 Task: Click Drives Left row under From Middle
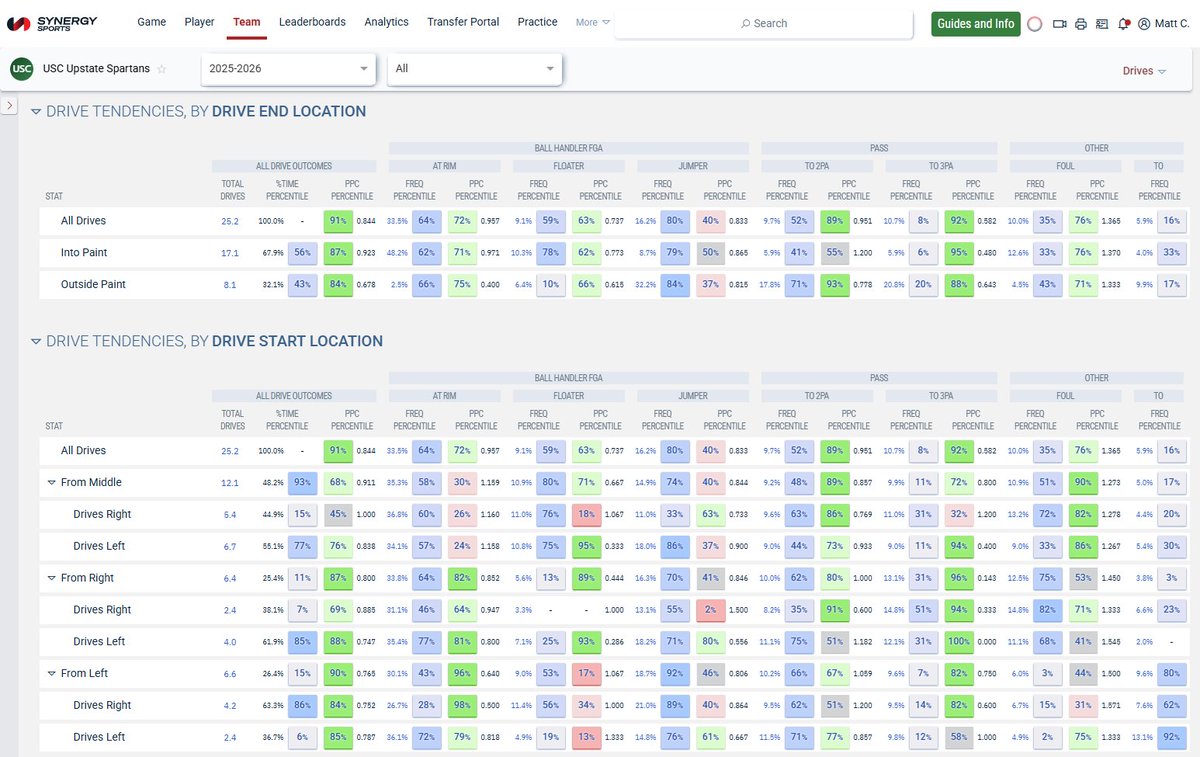pos(99,546)
